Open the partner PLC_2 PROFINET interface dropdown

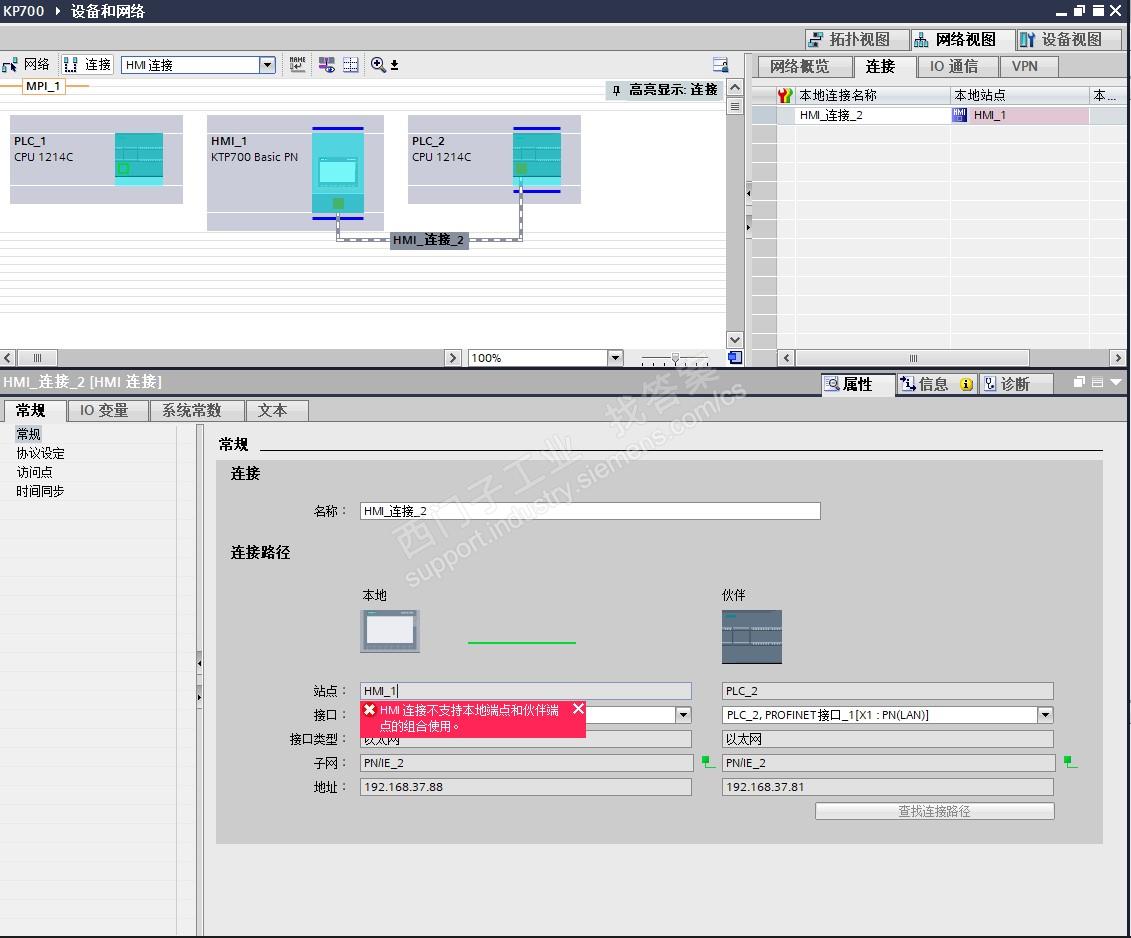point(1045,715)
